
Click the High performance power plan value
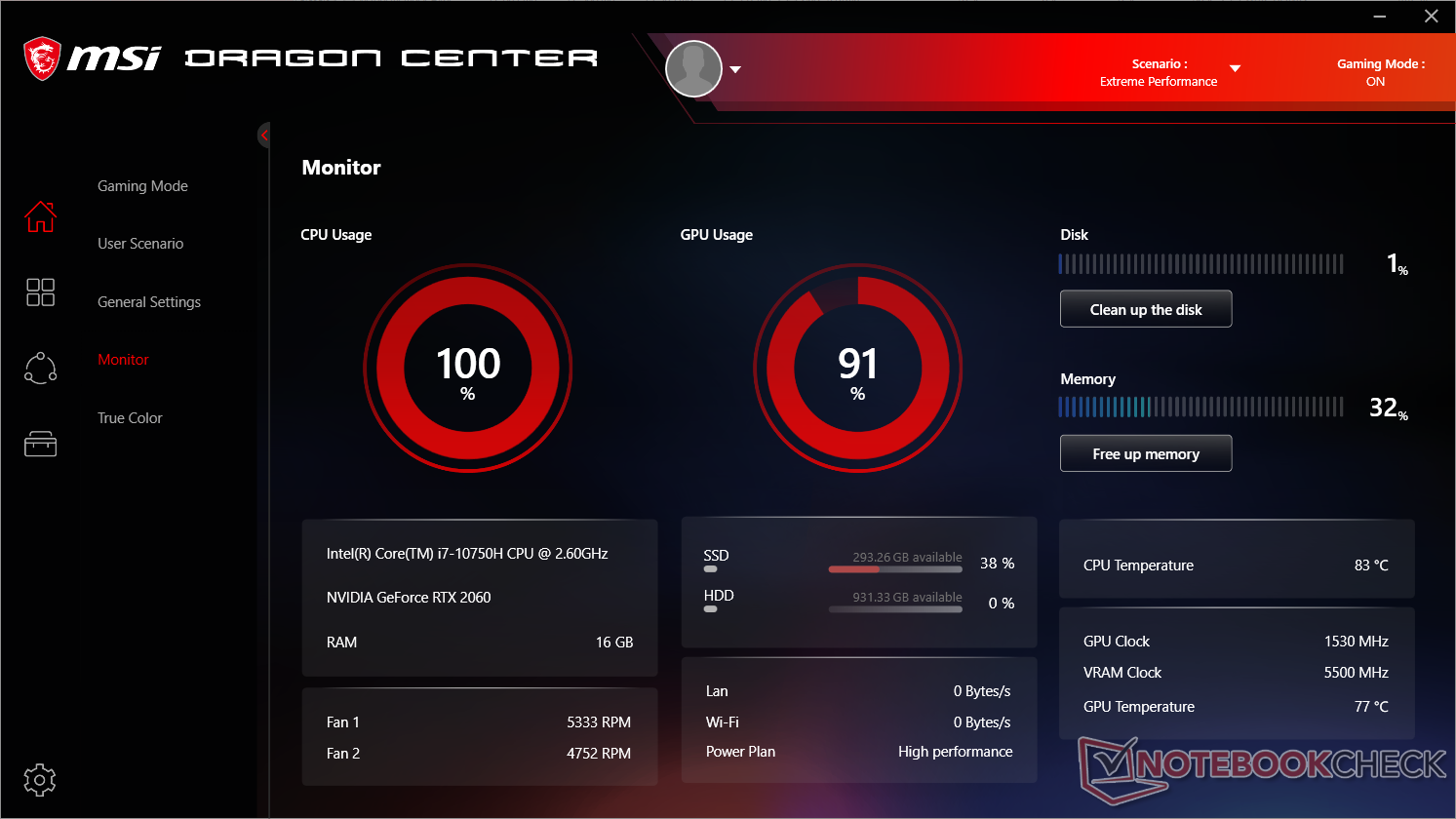[x=956, y=752]
